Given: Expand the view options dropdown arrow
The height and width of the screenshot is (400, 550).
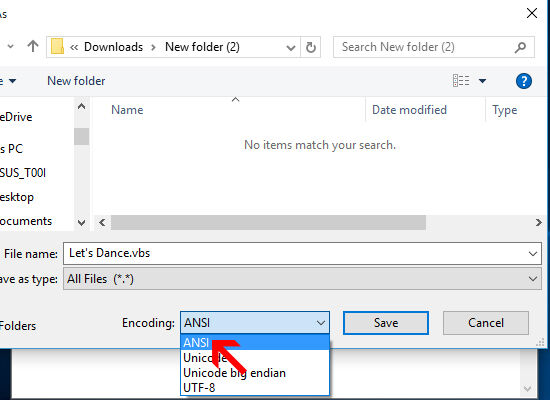Looking at the screenshot, I should click(x=483, y=81).
